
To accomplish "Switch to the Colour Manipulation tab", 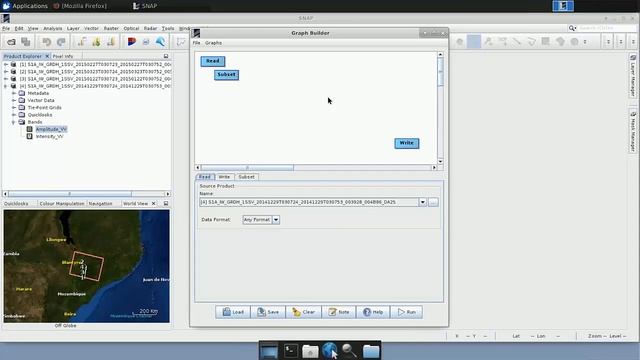I will (62, 203).
